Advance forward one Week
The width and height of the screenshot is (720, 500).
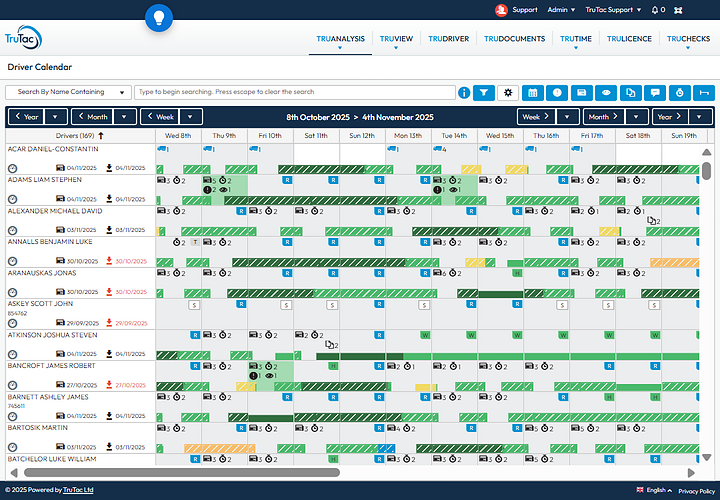tap(536, 117)
